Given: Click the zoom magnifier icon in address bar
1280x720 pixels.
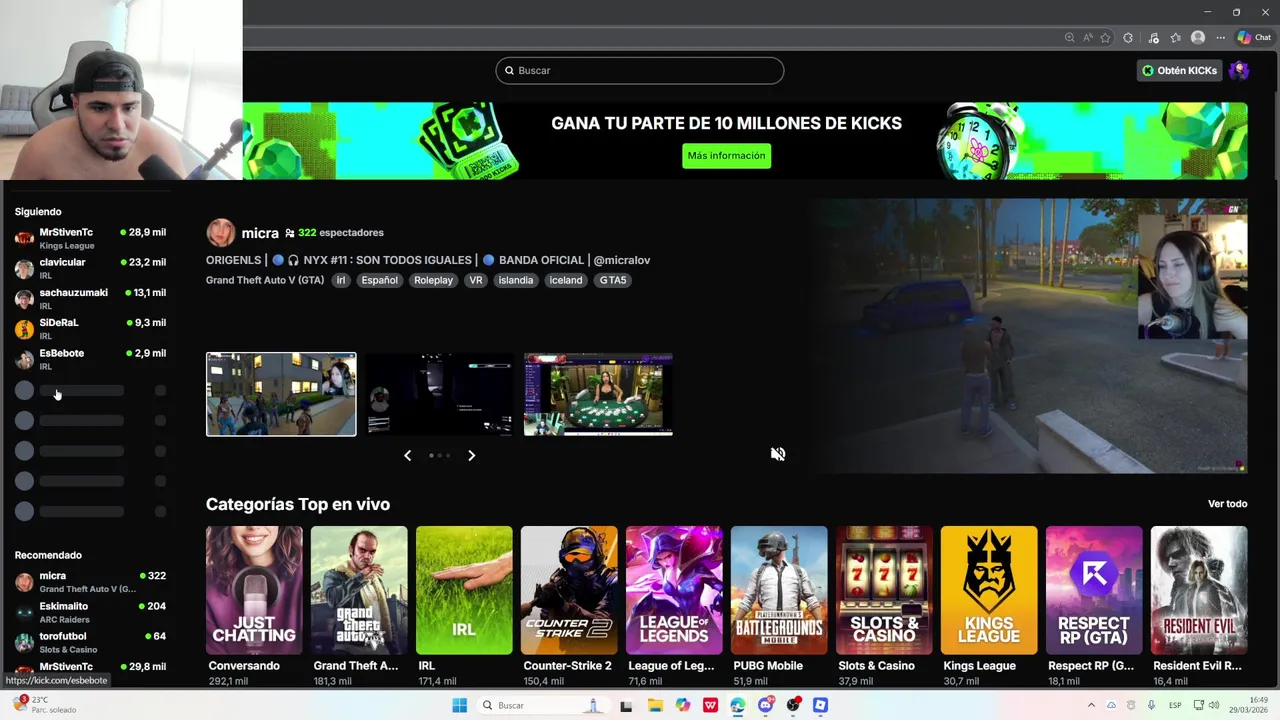Looking at the screenshot, I should [x=1069, y=38].
